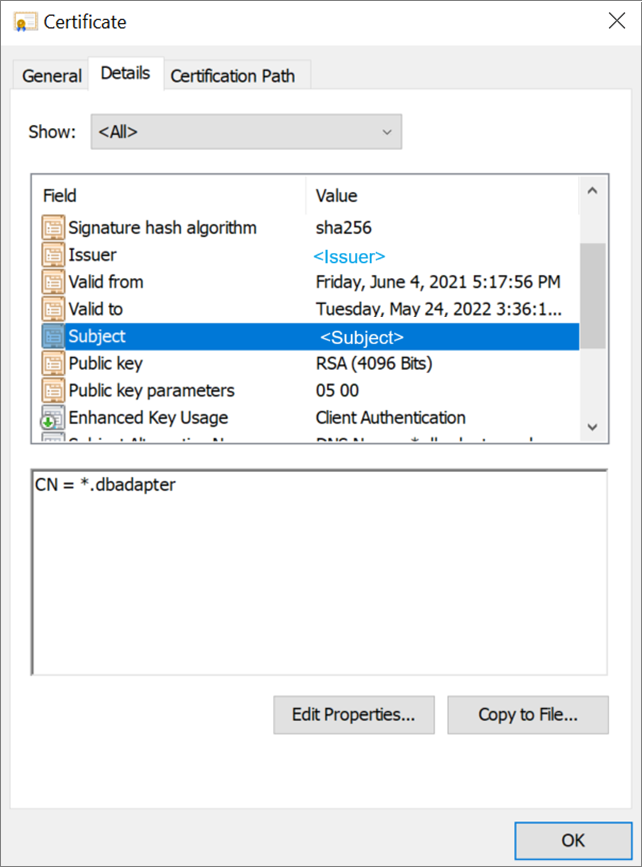
Task: Click the icon beside the Issuer field
Action: (53, 255)
